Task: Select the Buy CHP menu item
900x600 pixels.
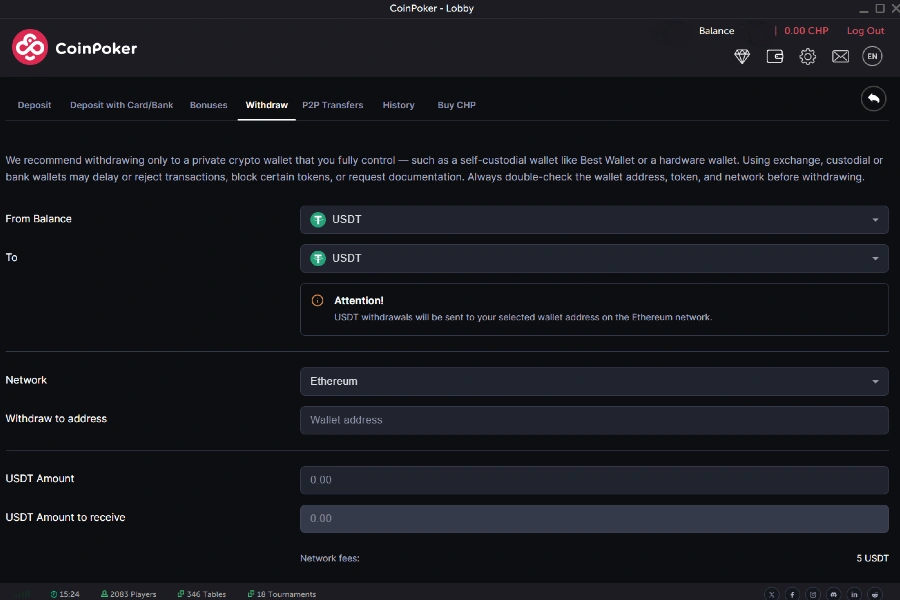Action: [456, 104]
